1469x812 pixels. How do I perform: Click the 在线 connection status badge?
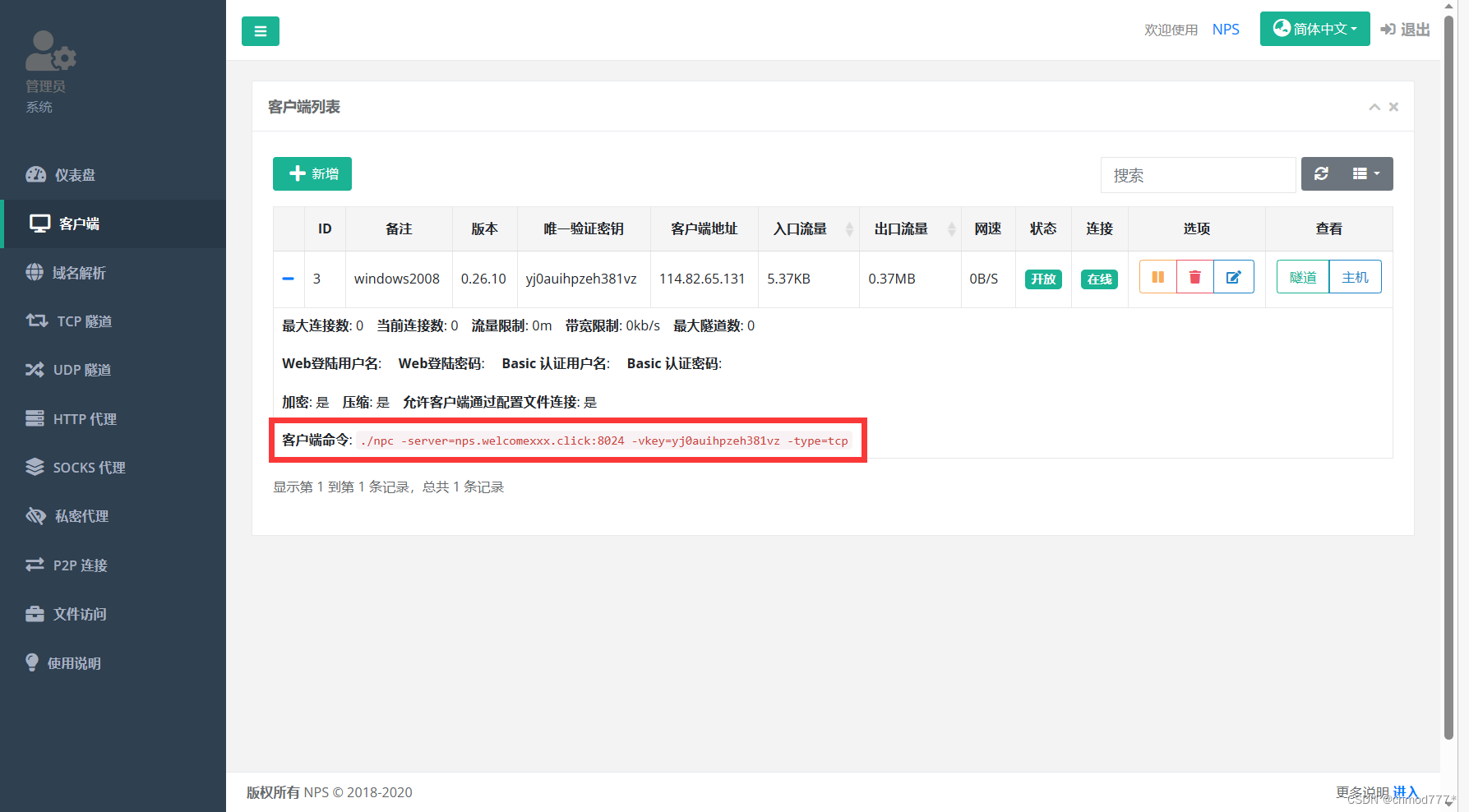pos(1099,279)
